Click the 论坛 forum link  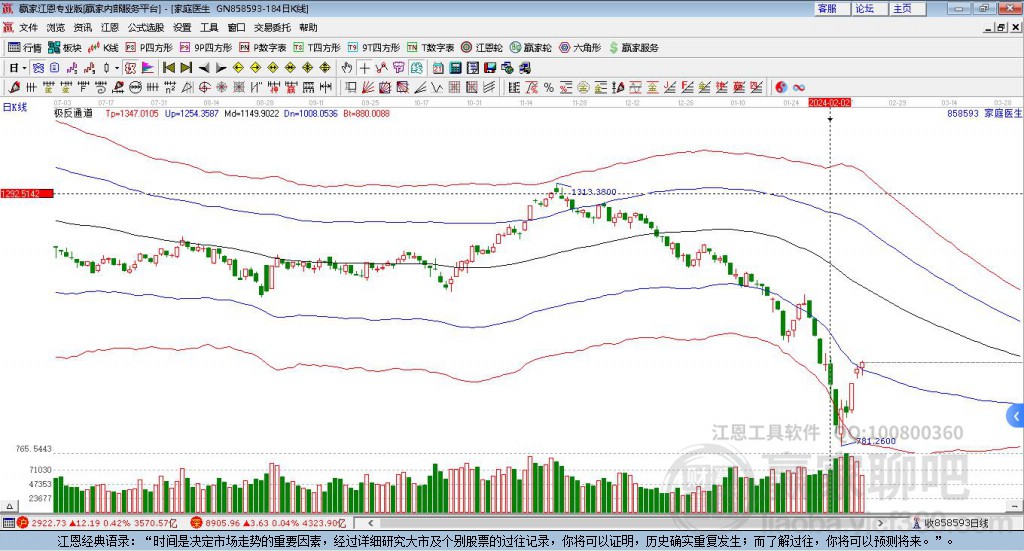pos(864,8)
